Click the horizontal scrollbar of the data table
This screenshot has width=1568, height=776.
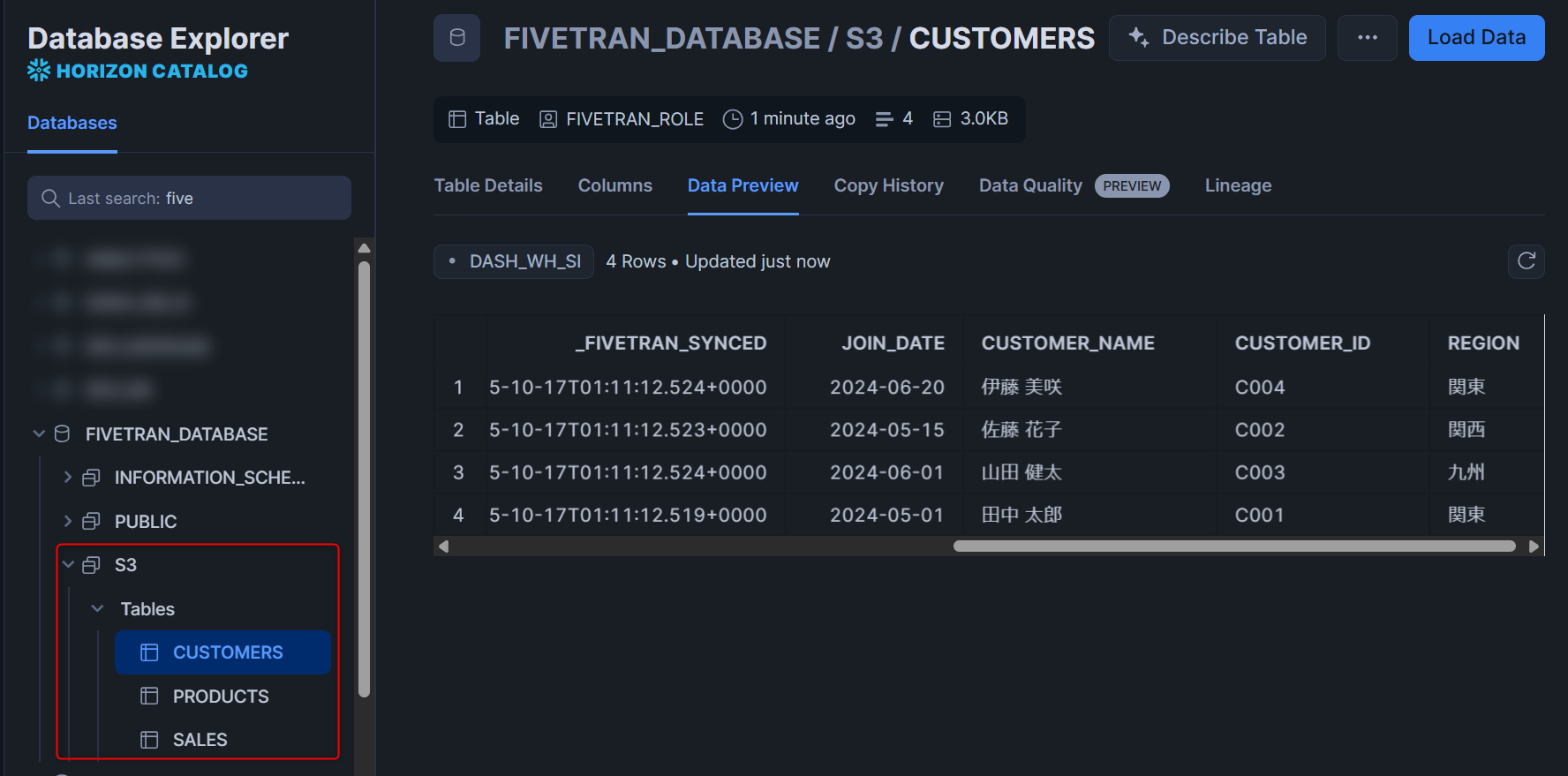coord(1233,546)
